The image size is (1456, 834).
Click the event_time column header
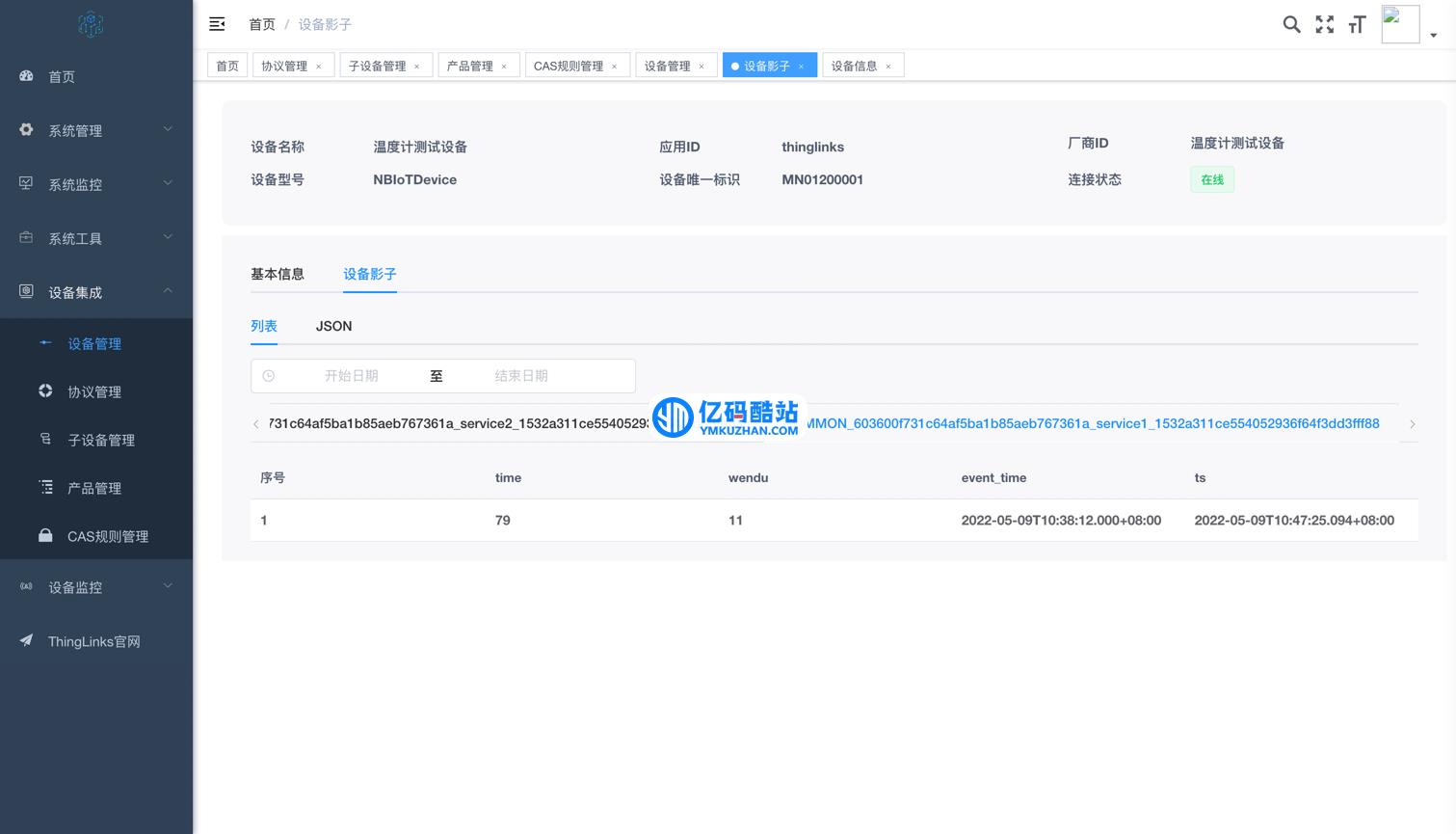[993, 477]
